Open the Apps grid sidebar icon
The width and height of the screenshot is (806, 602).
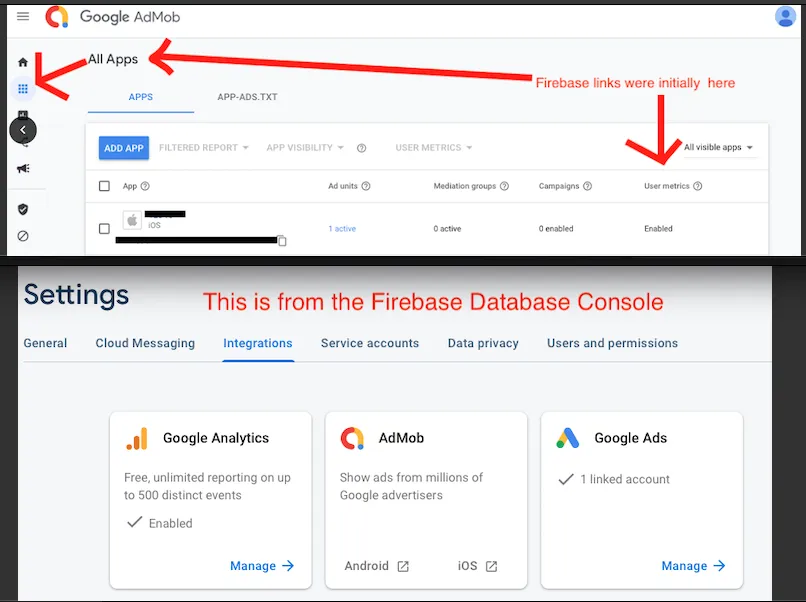pos(23,89)
